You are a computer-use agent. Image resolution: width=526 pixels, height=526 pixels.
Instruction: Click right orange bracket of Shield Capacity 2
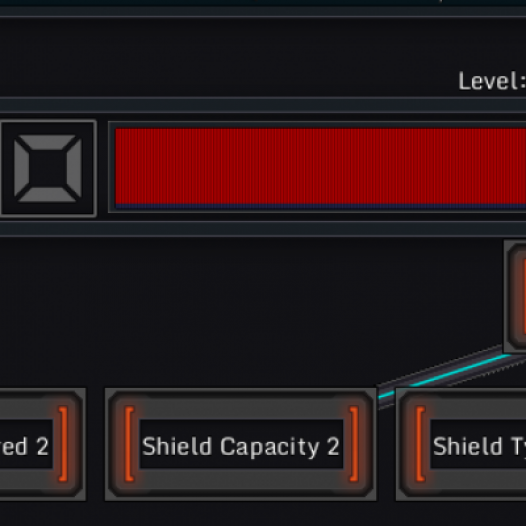354,444
